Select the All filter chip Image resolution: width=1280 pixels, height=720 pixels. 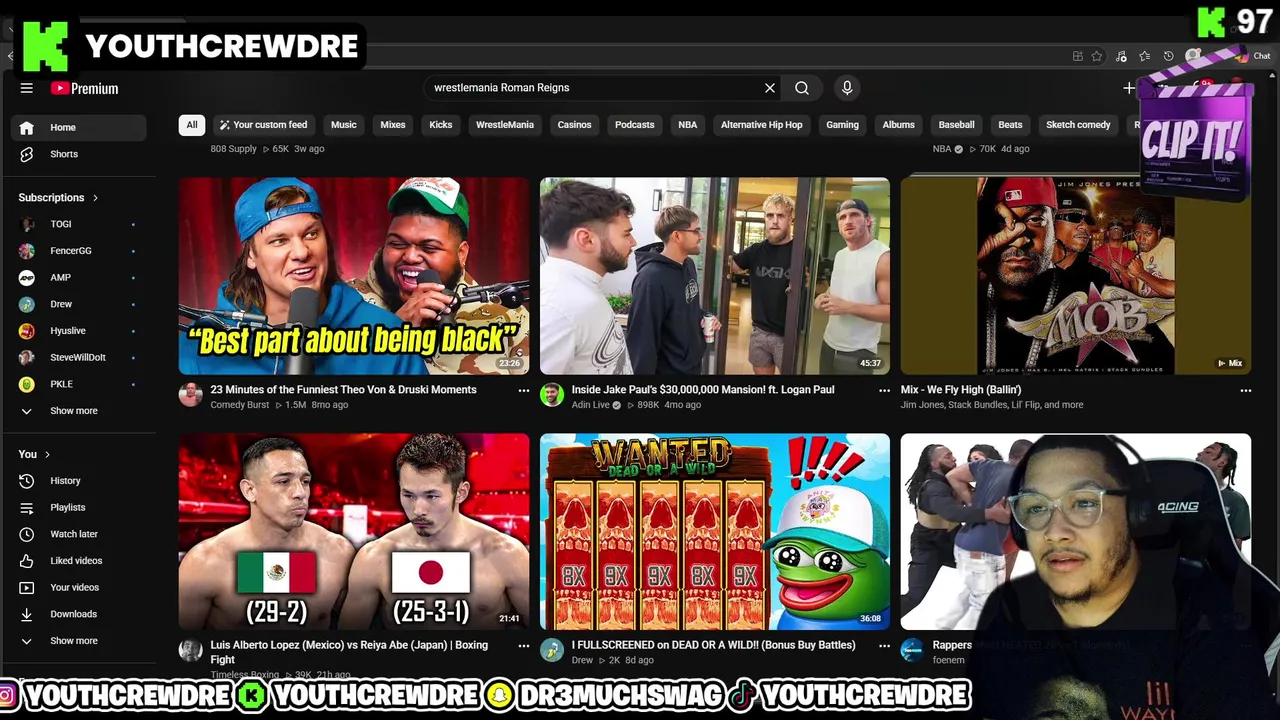pyautogui.click(x=192, y=125)
